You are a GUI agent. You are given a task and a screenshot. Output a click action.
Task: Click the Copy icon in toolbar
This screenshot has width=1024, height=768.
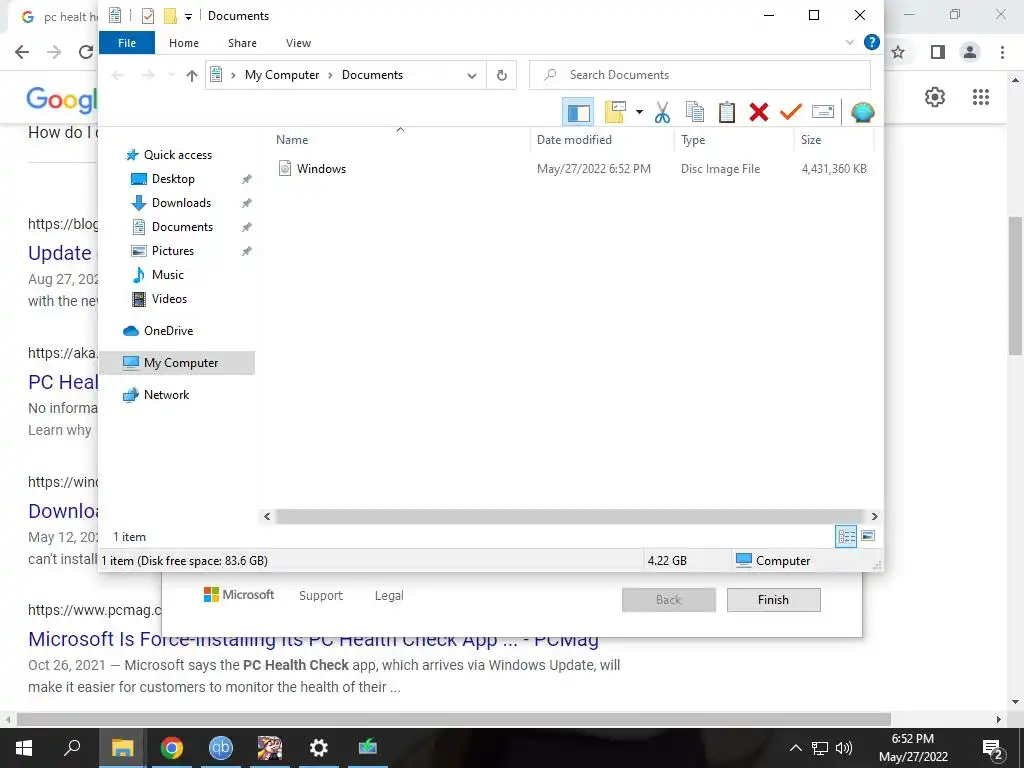coord(695,112)
